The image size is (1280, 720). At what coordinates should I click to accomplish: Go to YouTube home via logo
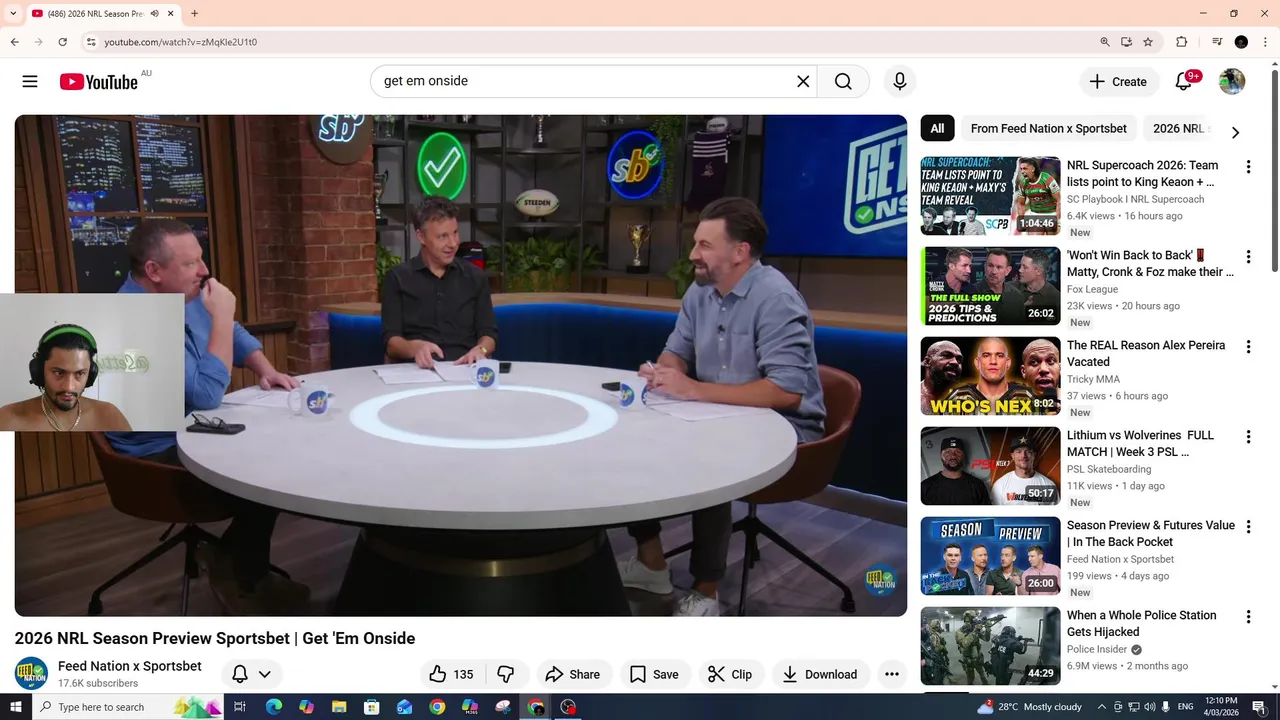coord(98,82)
